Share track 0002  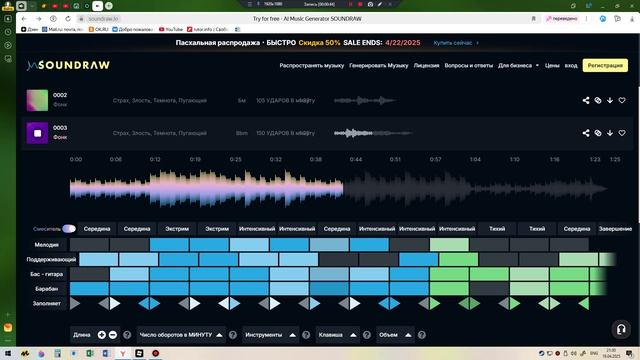[x=586, y=100]
